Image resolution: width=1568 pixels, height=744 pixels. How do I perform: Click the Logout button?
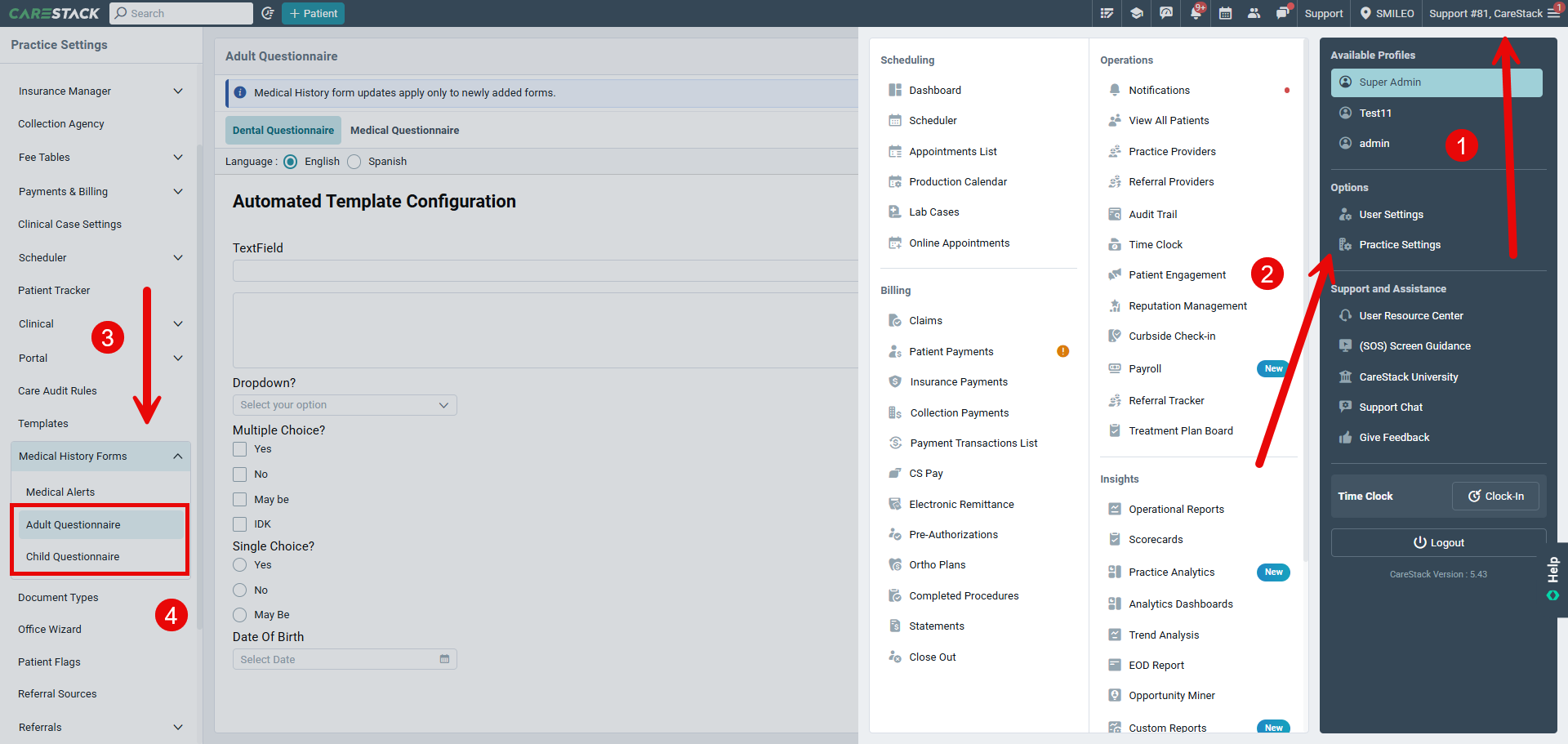[1439, 543]
